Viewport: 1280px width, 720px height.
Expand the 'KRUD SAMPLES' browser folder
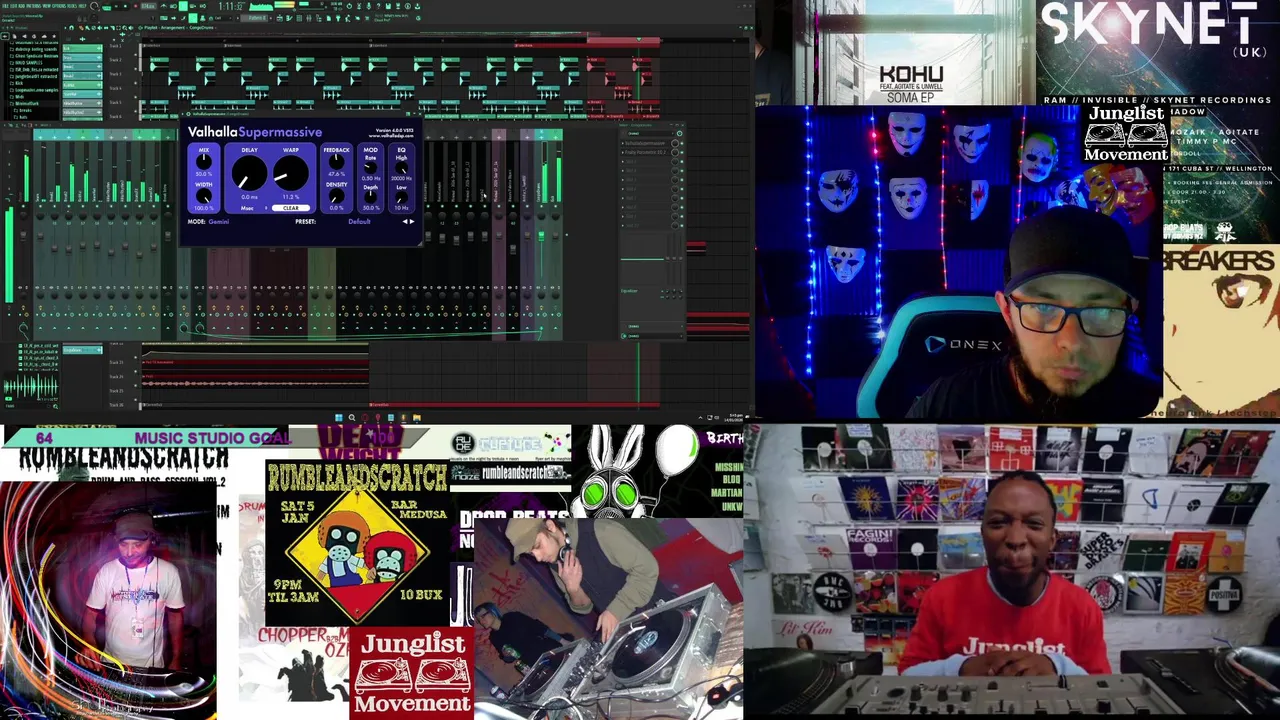click(28, 63)
